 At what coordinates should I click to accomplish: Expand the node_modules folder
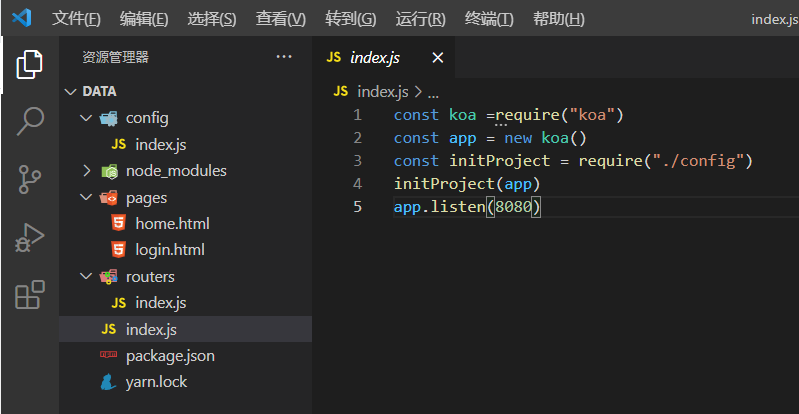pyautogui.click(x=86, y=171)
